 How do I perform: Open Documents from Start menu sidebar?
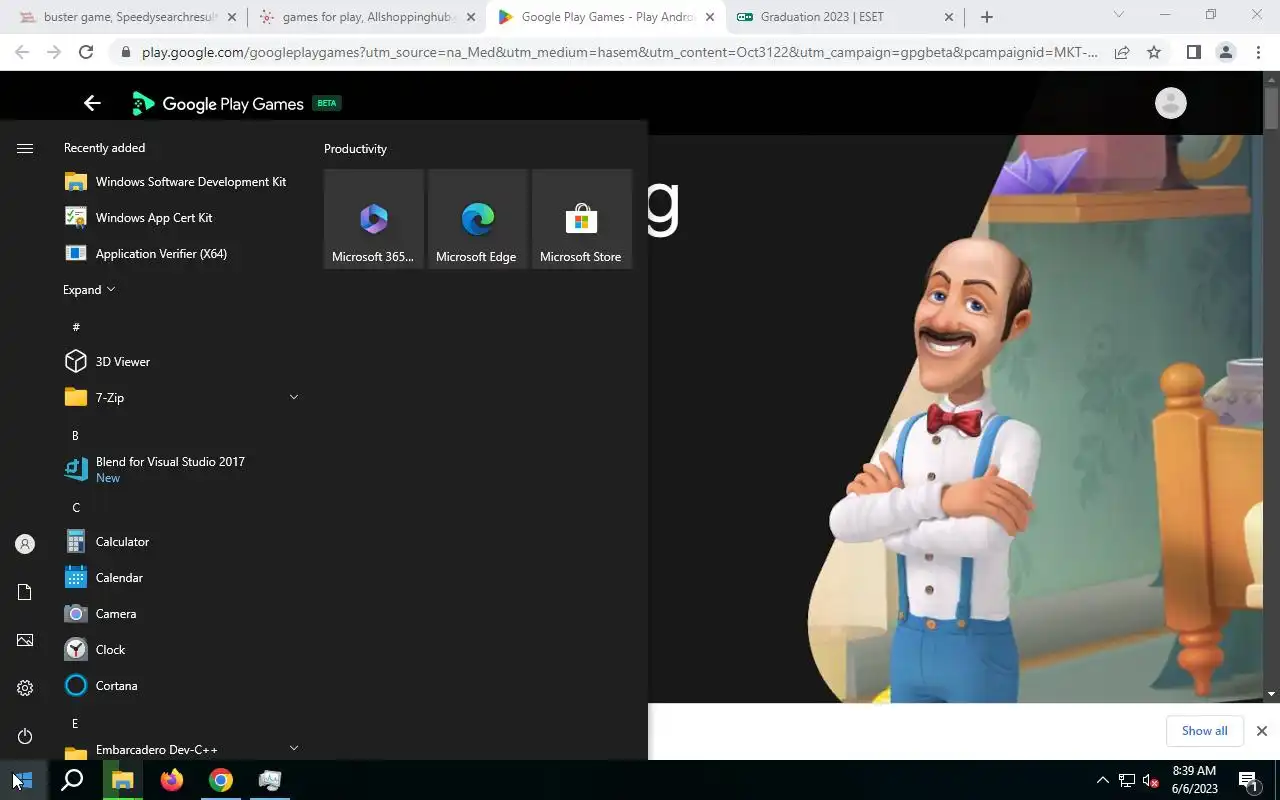click(x=25, y=592)
